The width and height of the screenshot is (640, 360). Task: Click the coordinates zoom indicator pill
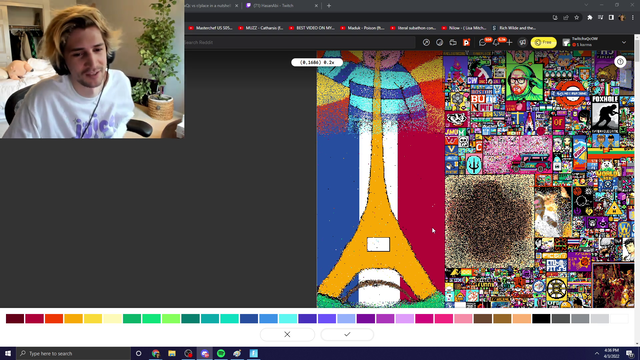[317, 62]
